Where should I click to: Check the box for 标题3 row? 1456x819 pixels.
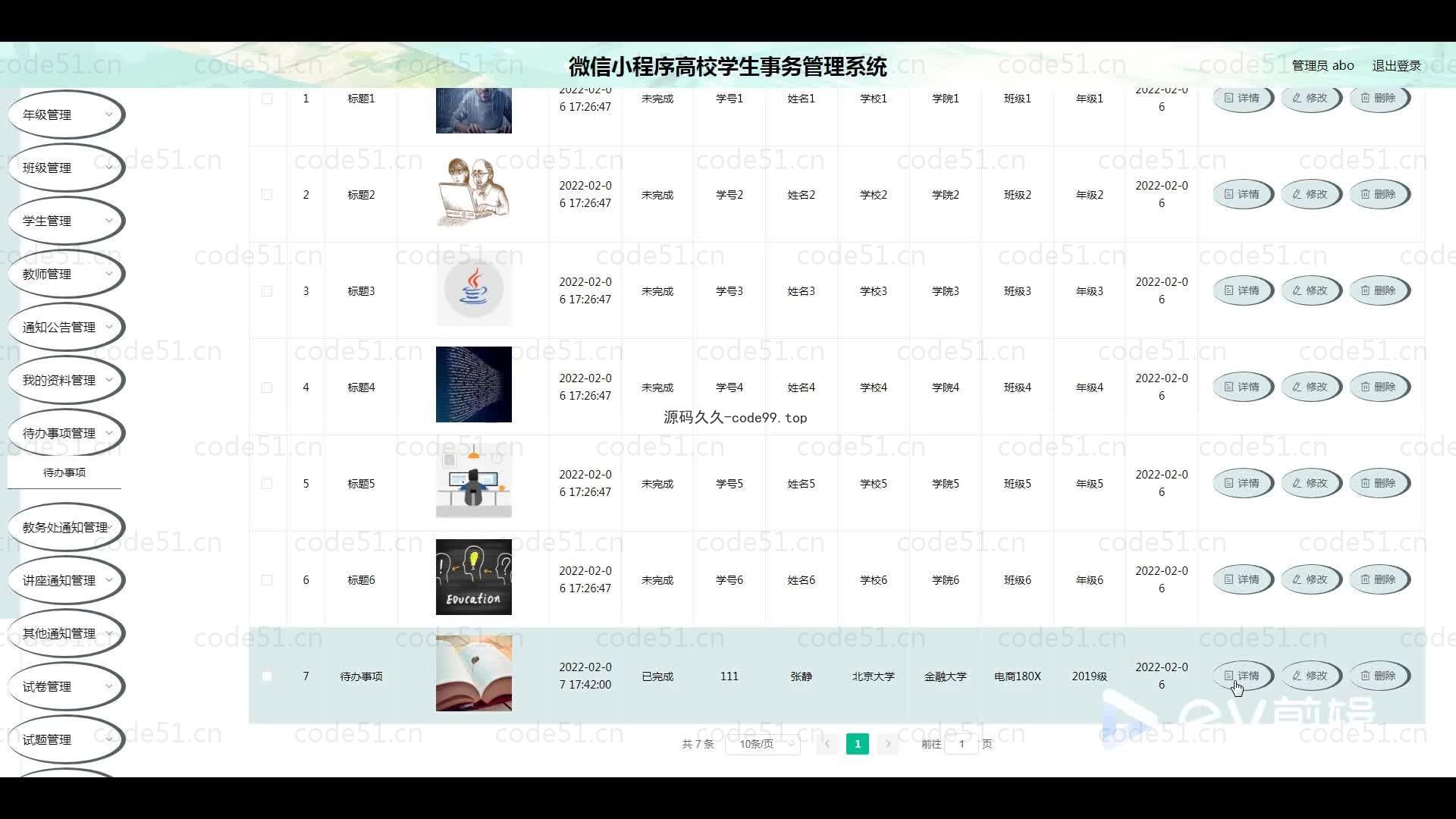point(267,291)
